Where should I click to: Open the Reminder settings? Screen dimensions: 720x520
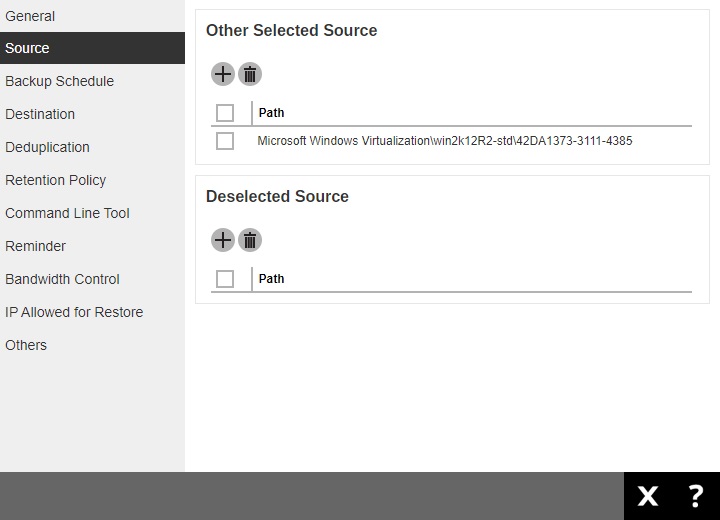coord(35,246)
